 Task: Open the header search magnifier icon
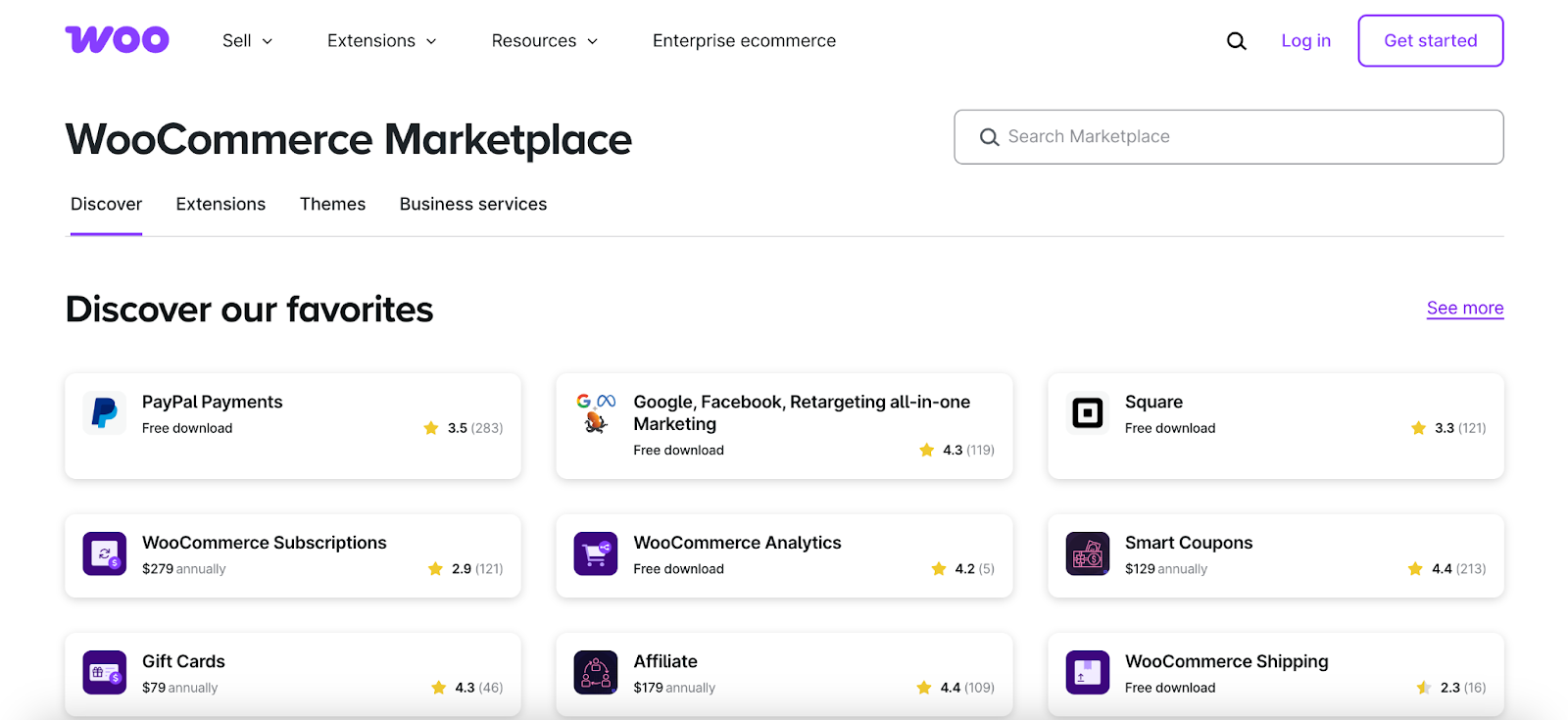1237,41
